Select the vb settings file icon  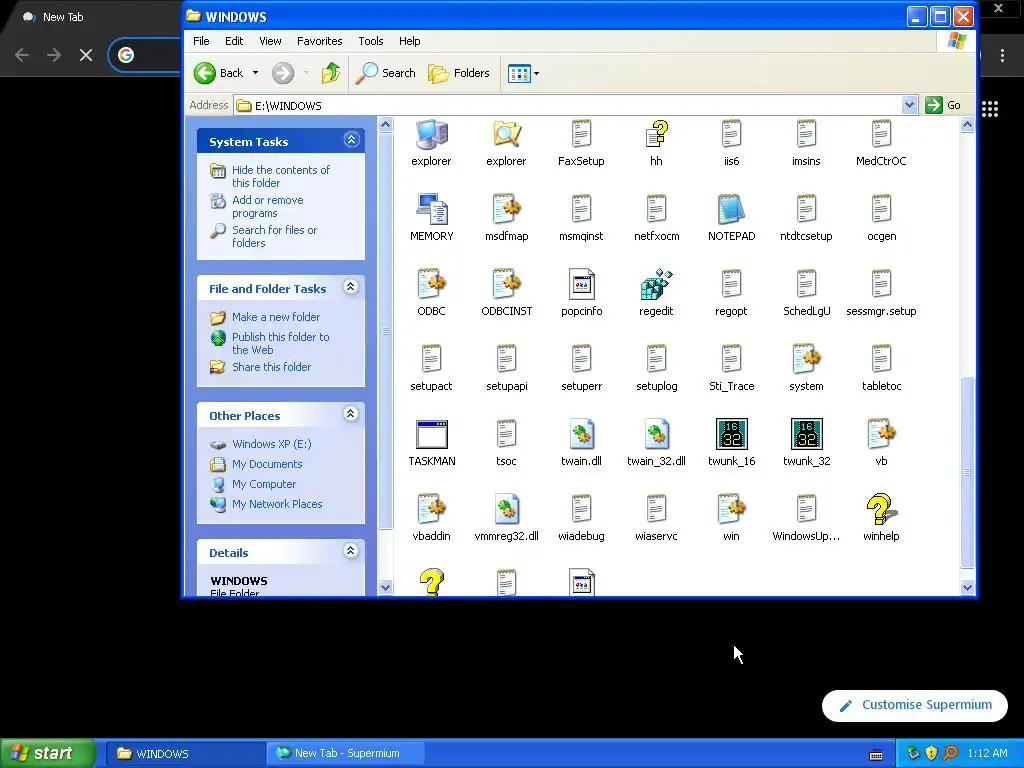pos(881,434)
